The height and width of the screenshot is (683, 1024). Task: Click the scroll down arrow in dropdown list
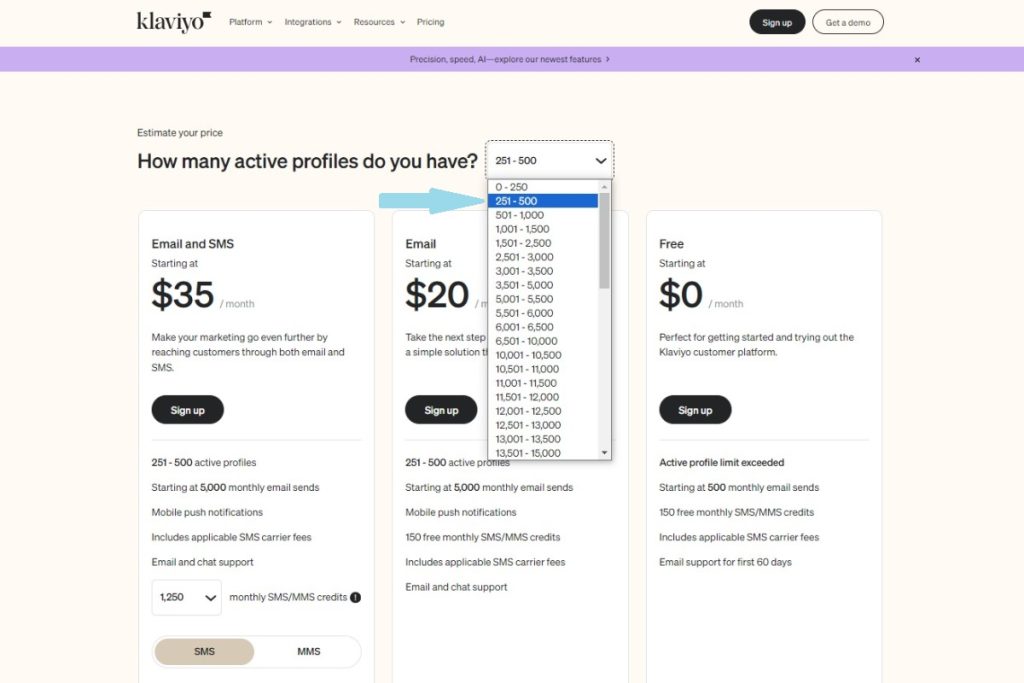pos(604,453)
